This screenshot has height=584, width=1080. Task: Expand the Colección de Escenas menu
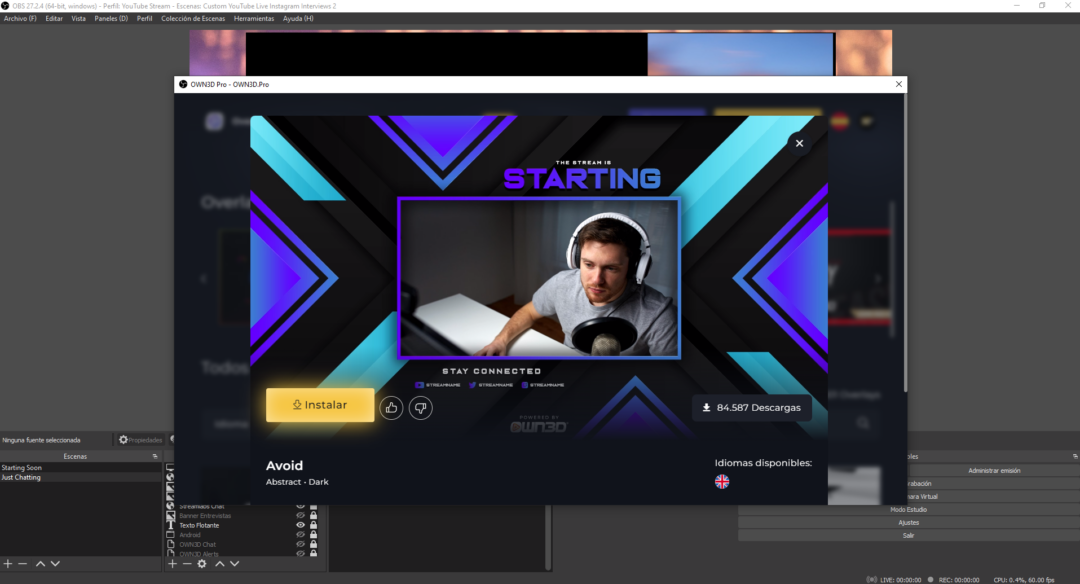pyautogui.click(x=194, y=19)
